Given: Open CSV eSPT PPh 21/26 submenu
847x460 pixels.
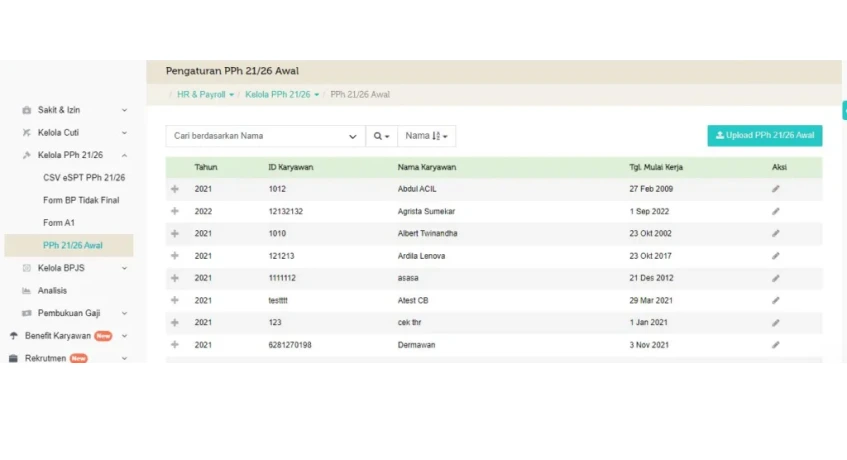Looking at the screenshot, I should (84, 178).
